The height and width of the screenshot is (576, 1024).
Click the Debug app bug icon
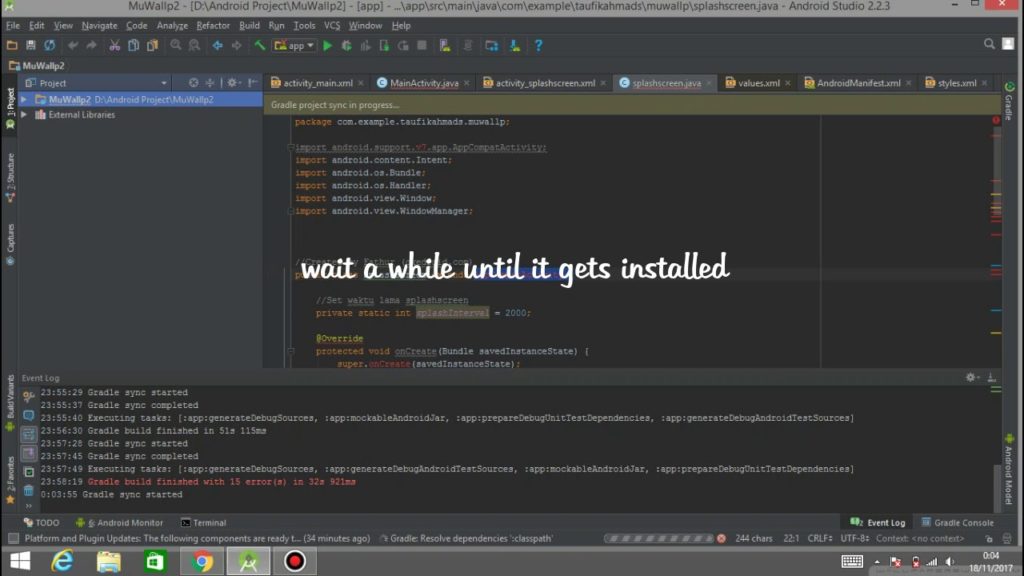tap(347, 45)
